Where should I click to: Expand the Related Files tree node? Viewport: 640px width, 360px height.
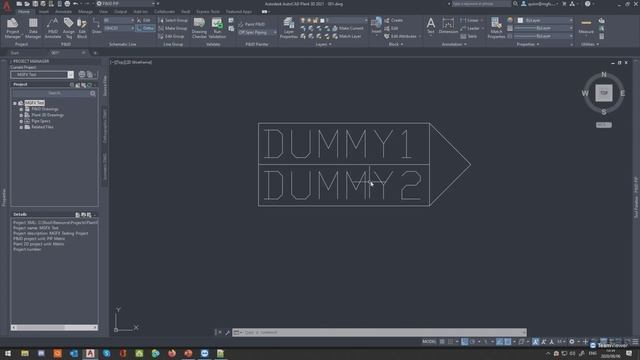21,127
